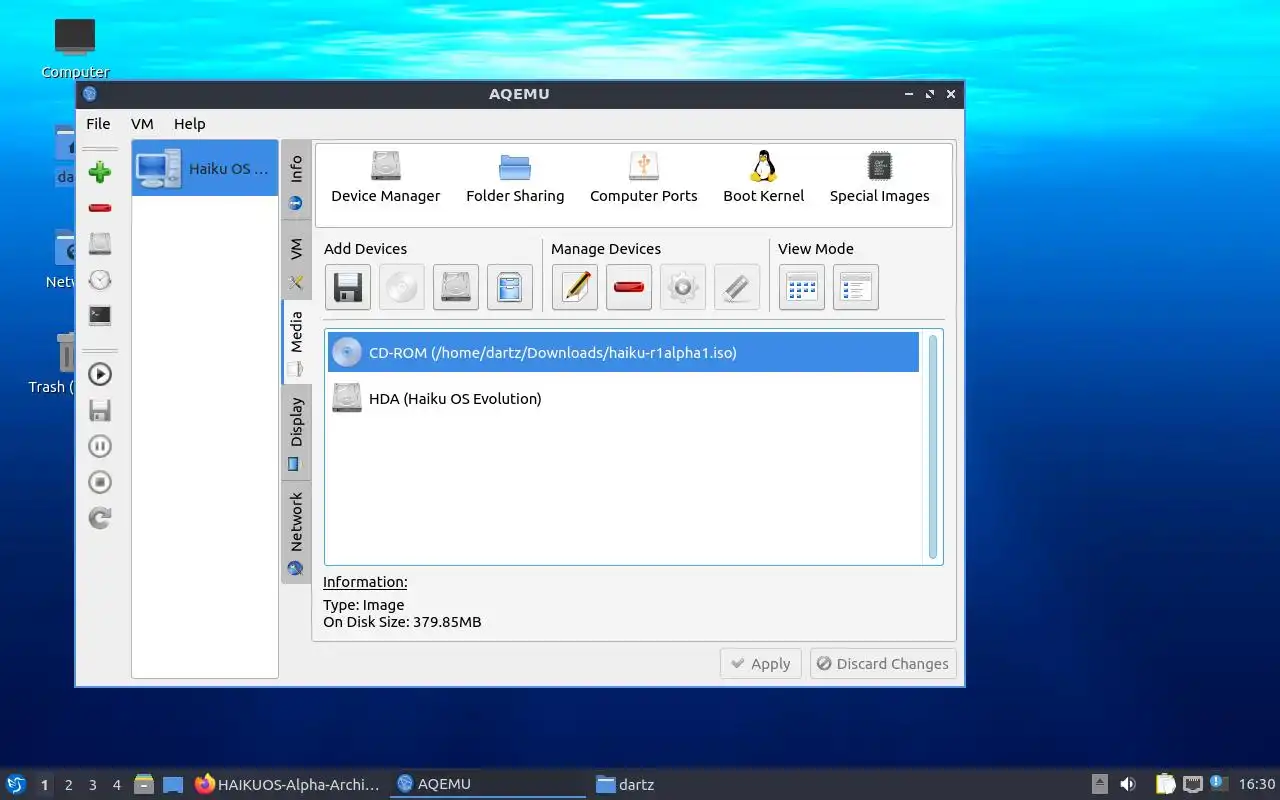Open the start menu in taskbar

coord(16,784)
